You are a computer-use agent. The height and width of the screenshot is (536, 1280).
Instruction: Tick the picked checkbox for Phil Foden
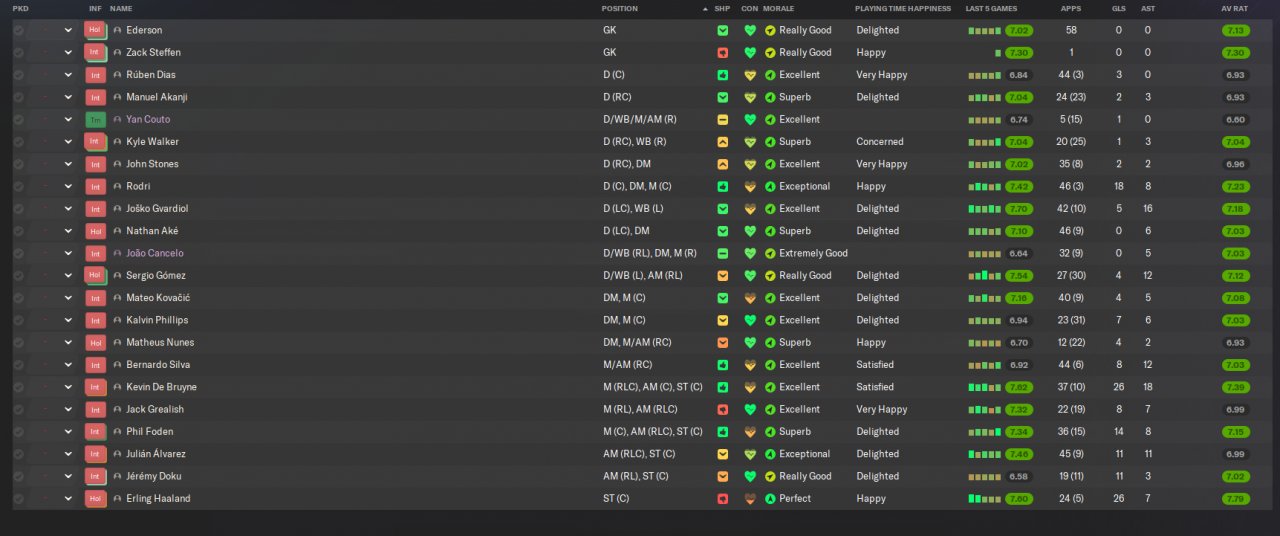19,432
